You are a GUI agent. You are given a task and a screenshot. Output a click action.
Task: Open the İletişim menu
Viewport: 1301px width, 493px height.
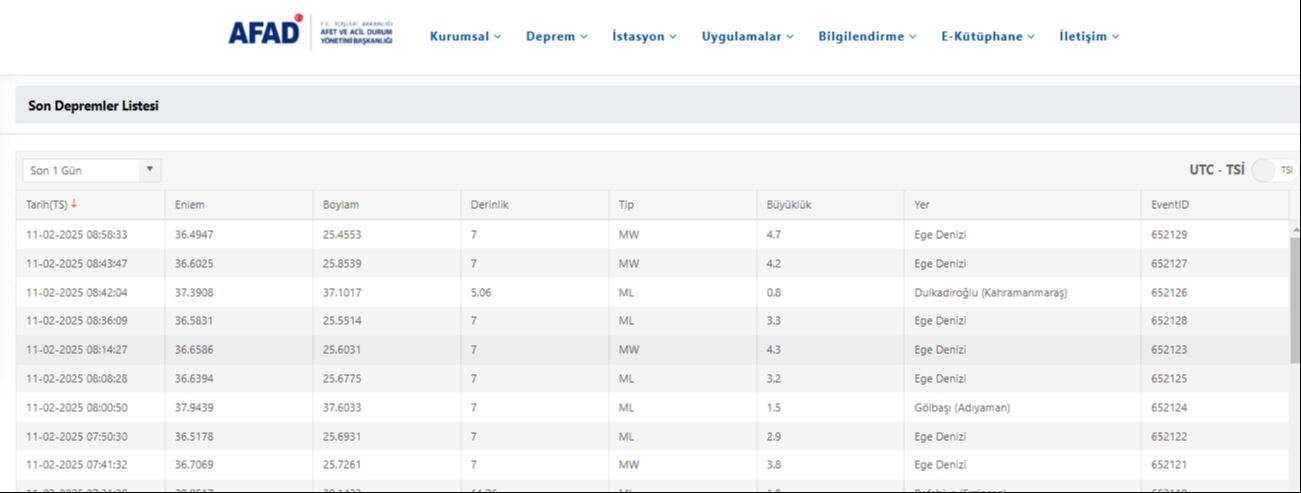(1089, 36)
